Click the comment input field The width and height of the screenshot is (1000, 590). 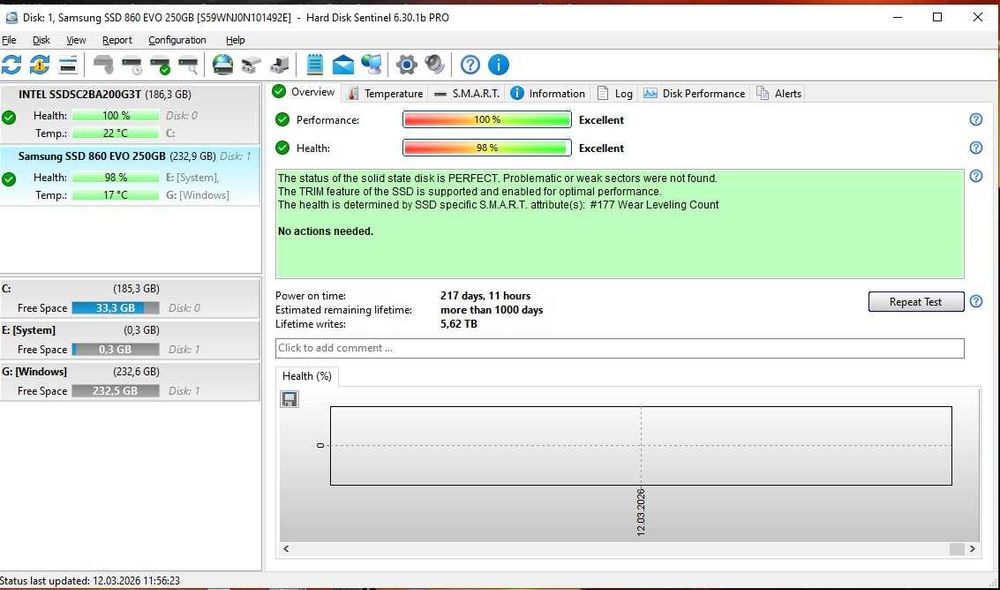[620, 348]
